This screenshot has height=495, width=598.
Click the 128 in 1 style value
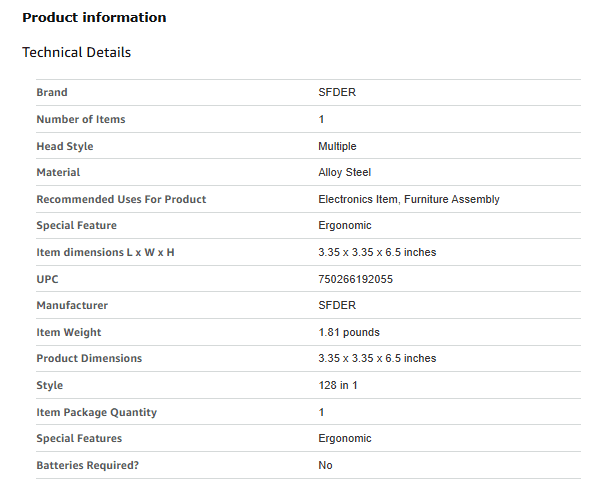pyautogui.click(x=338, y=386)
